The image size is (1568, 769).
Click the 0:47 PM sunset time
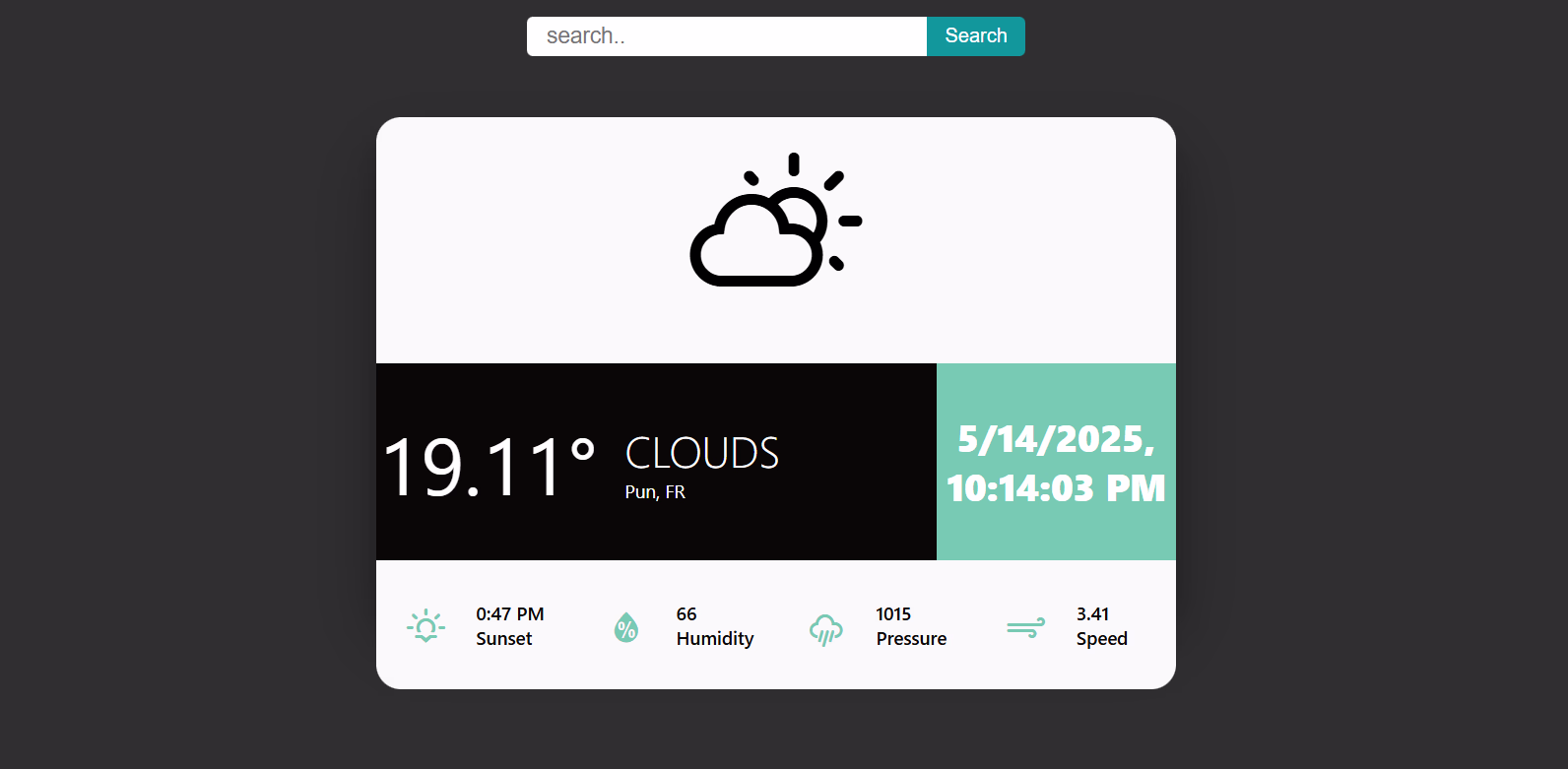[x=510, y=614]
